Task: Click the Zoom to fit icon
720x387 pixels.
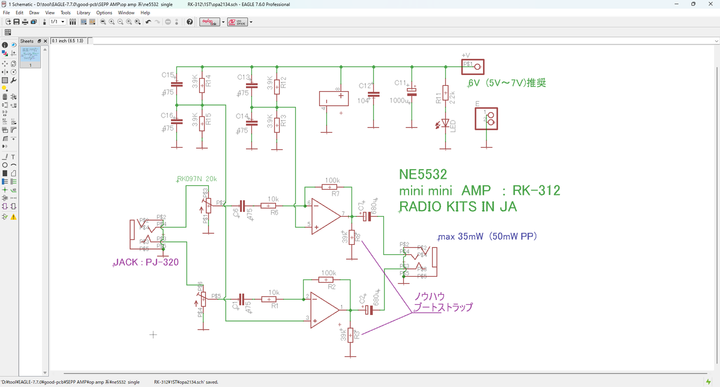Action: pyautogui.click(x=103, y=22)
